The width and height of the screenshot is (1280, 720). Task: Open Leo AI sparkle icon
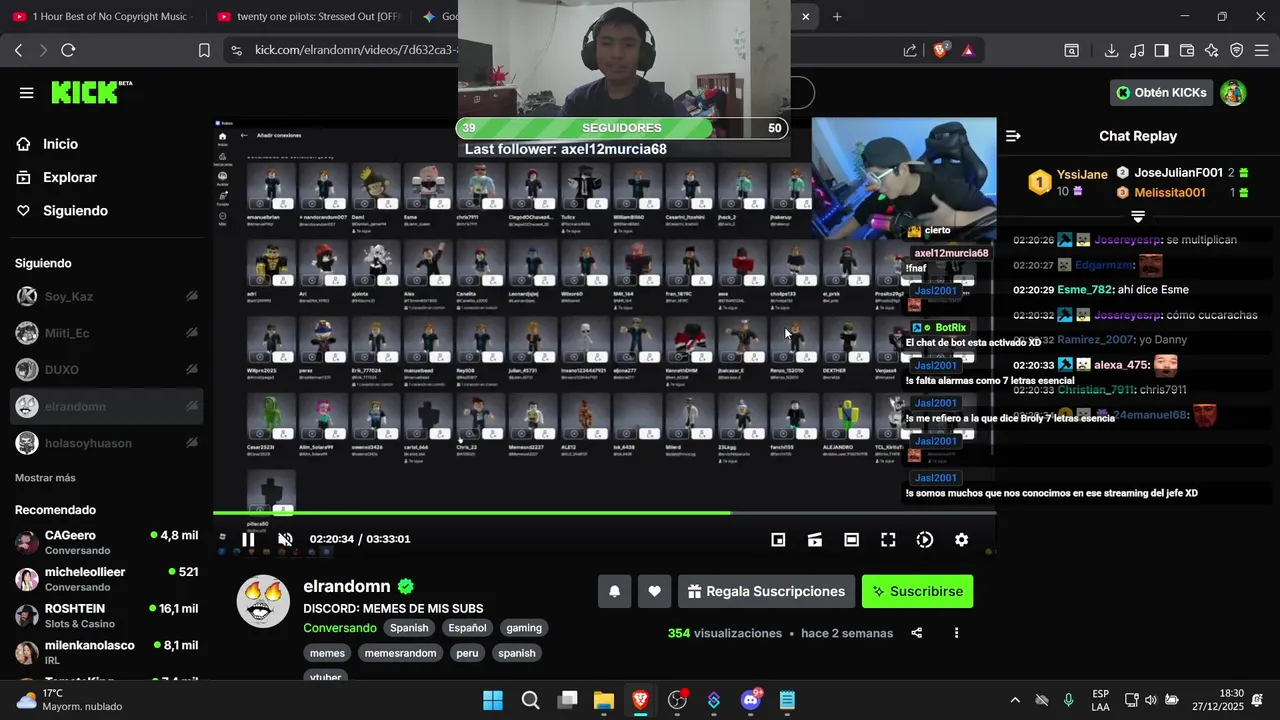pos(1212,50)
